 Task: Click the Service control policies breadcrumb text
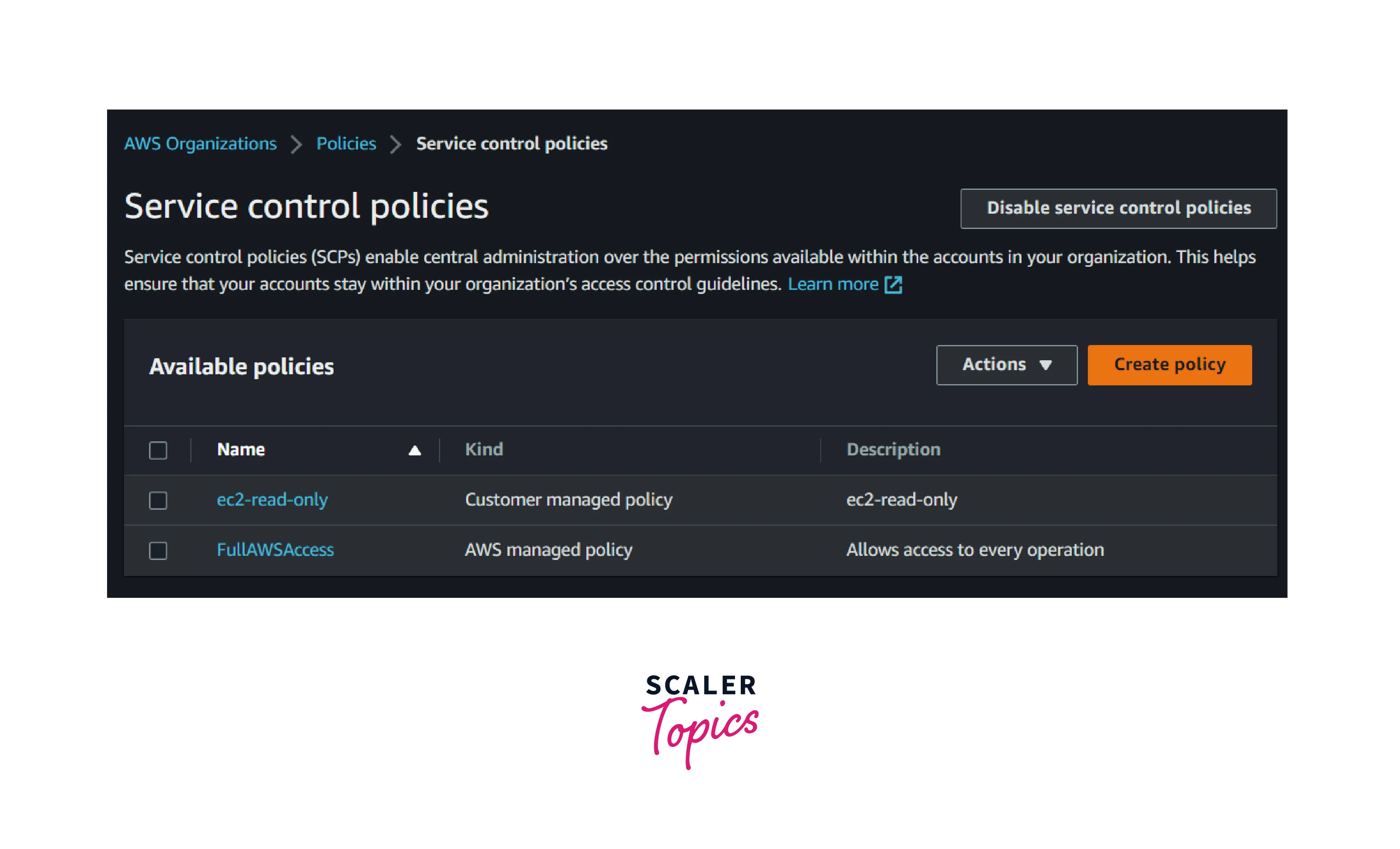(x=511, y=144)
